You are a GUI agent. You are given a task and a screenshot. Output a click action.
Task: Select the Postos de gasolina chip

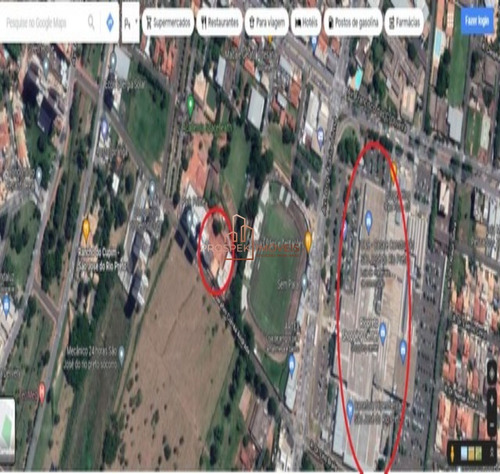[353, 22]
